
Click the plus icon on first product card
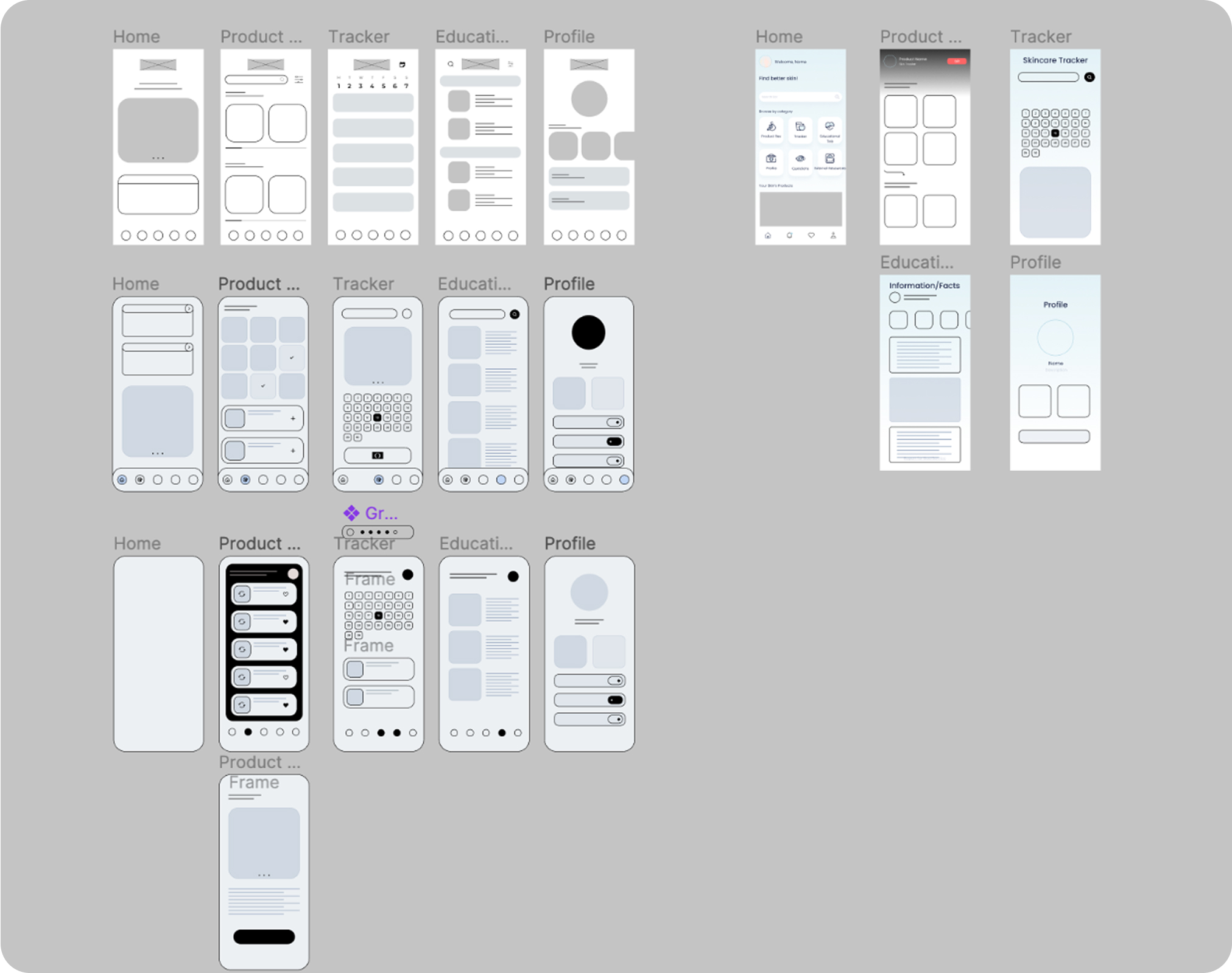click(x=293, y=418)
